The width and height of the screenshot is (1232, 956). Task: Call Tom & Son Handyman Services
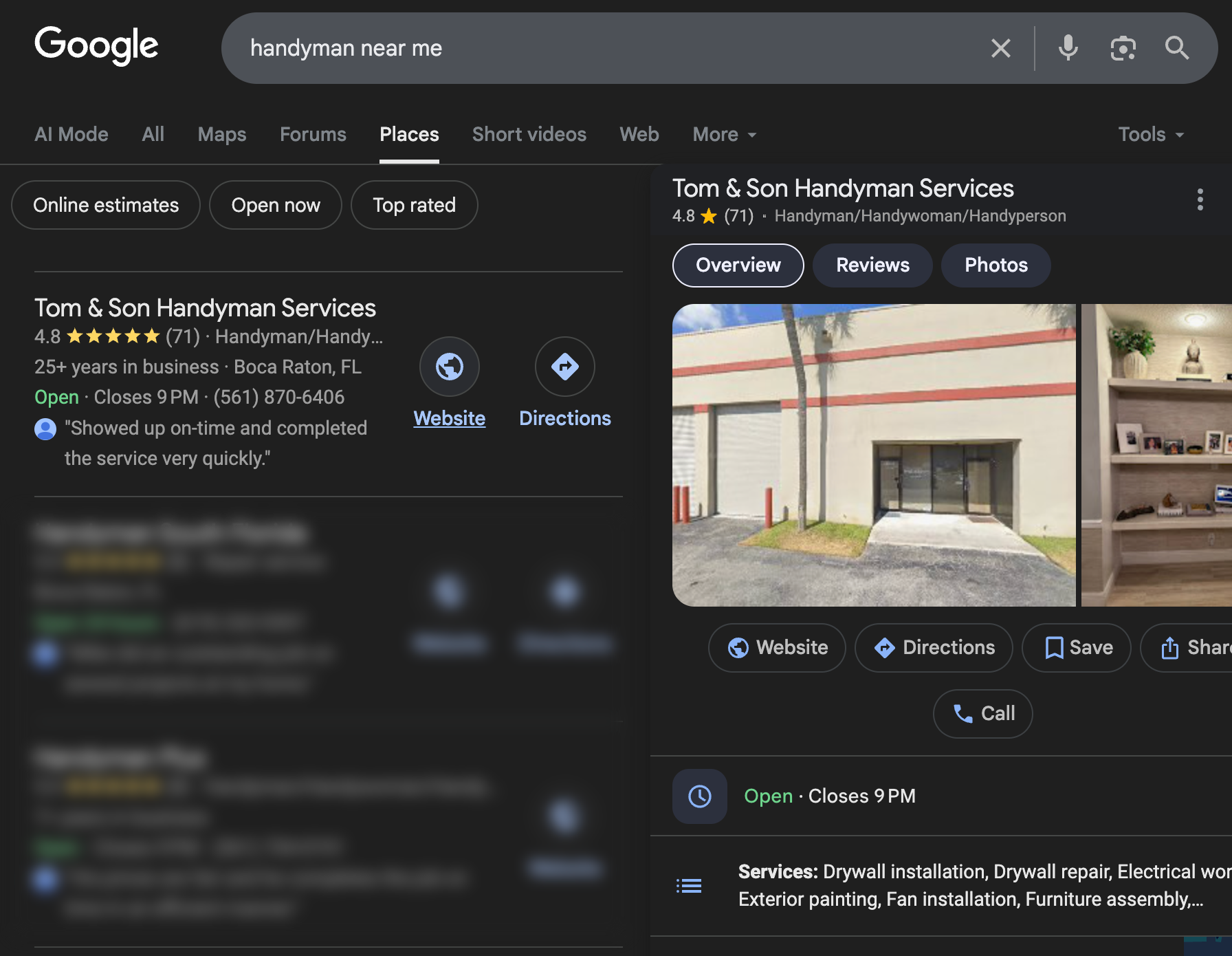pyautogui.click(x=983, y=714)
